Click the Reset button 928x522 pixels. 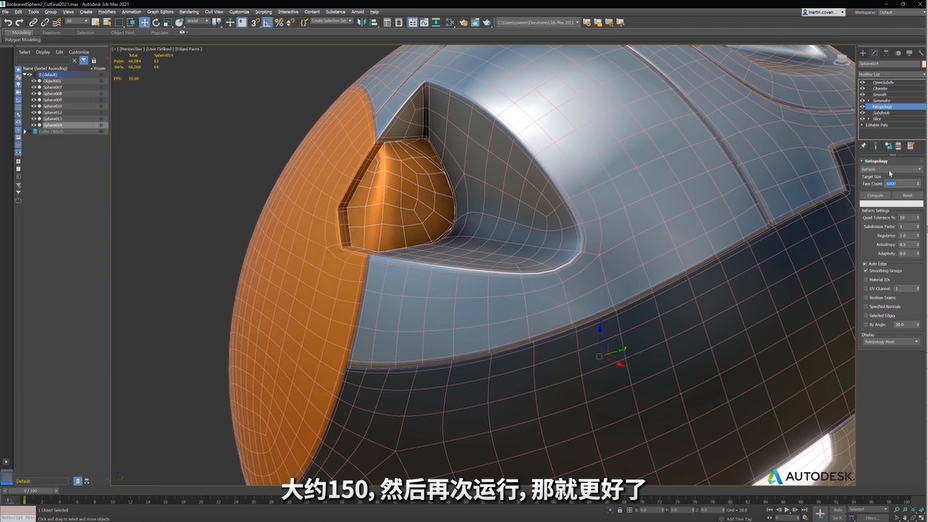point(907,195)
